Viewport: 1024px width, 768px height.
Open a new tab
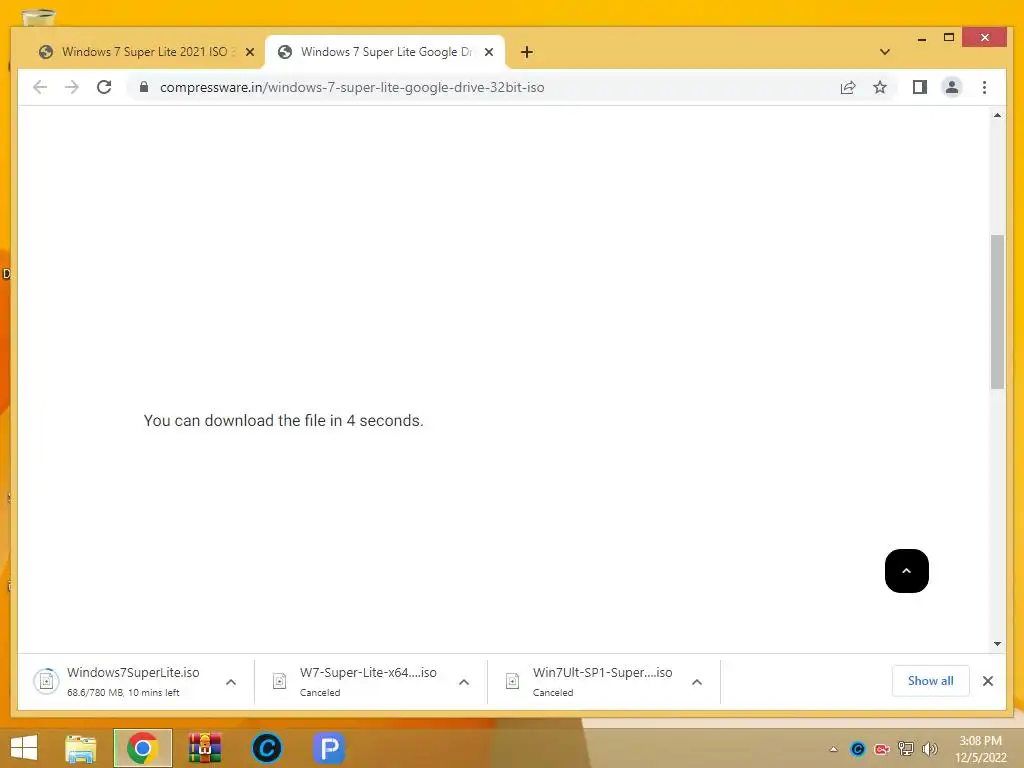click(x=526, y=52)
